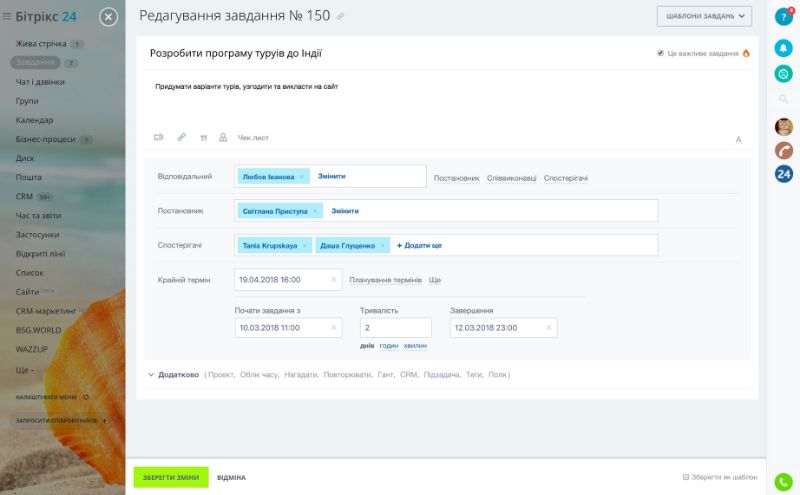
Task: Open the notifications bell icon
Action: [x=784, y=47]
